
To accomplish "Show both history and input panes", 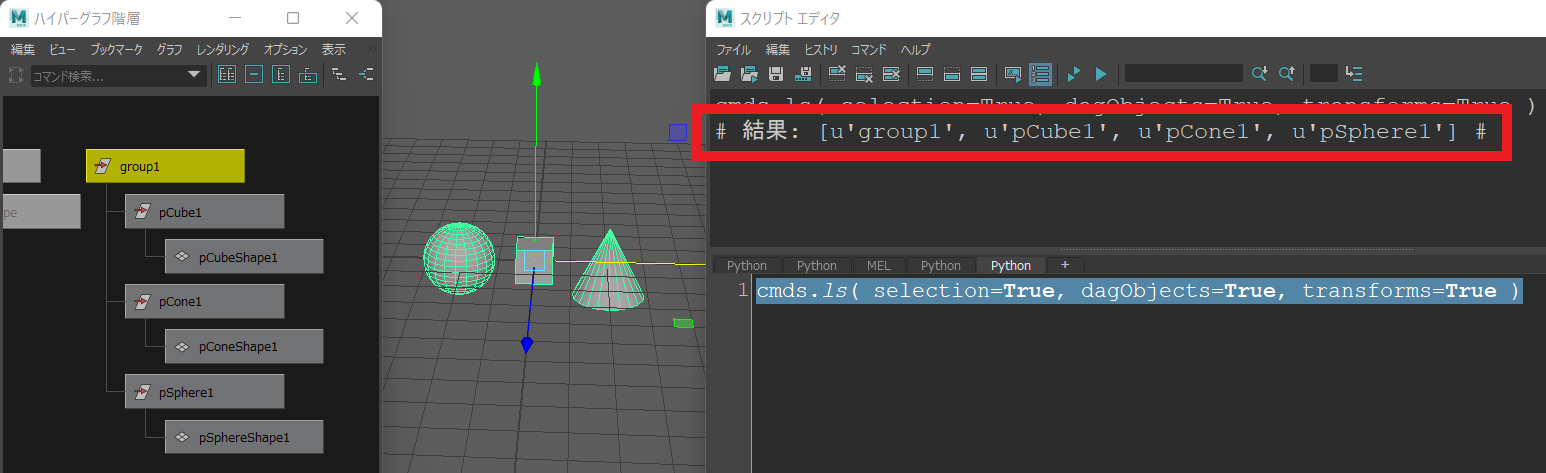I will pyautogui.click(x=979, y=73).
